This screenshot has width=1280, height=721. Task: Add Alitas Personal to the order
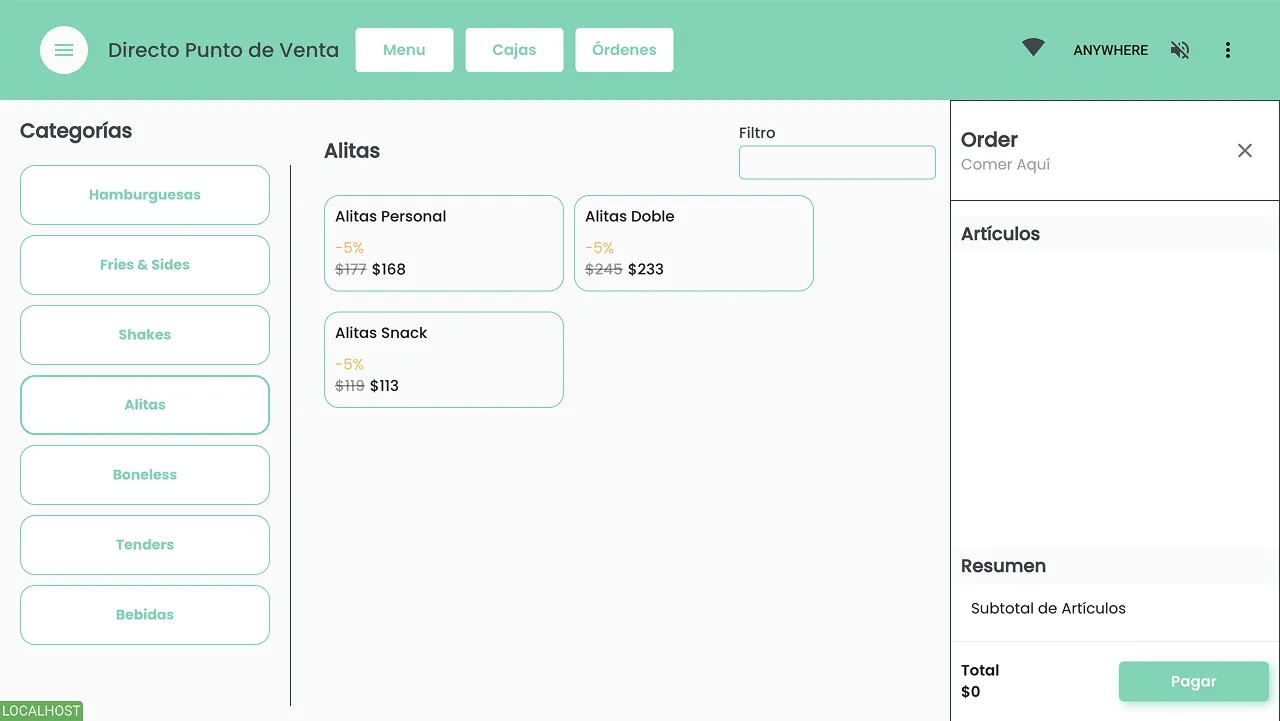(x=444, y=243)
